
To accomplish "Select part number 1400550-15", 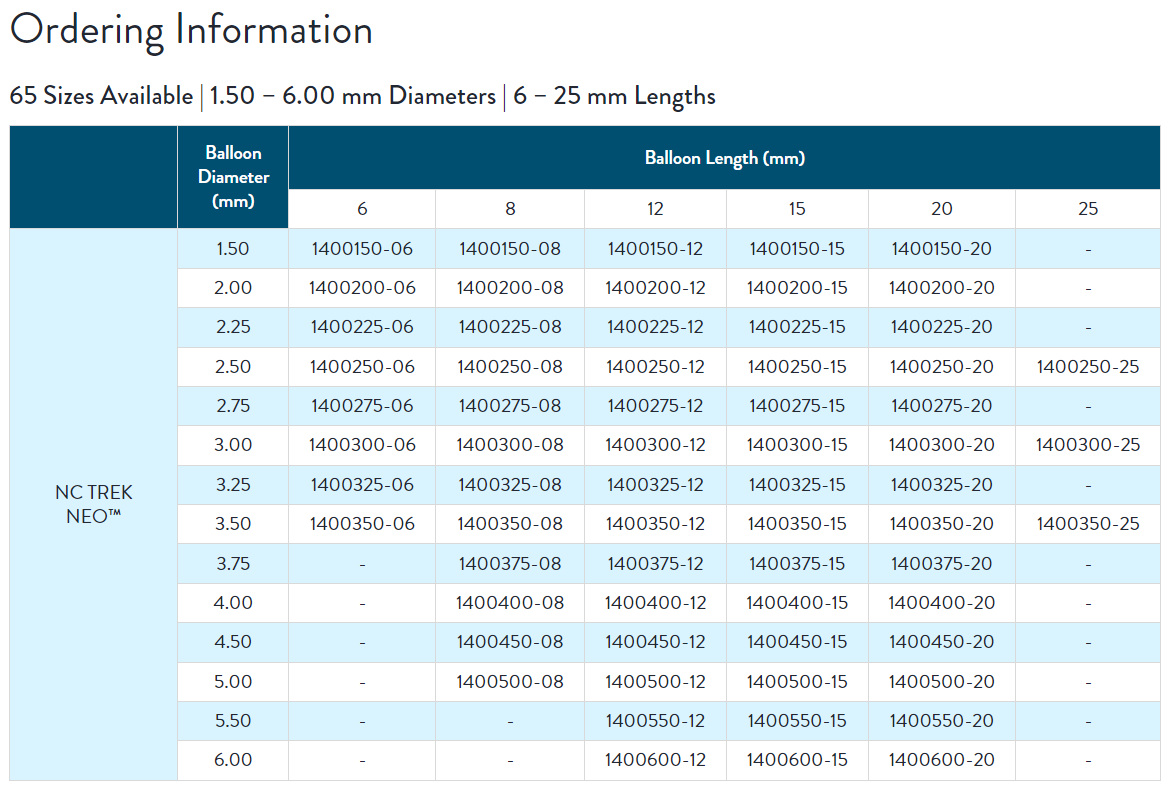I will pos(797,721).
